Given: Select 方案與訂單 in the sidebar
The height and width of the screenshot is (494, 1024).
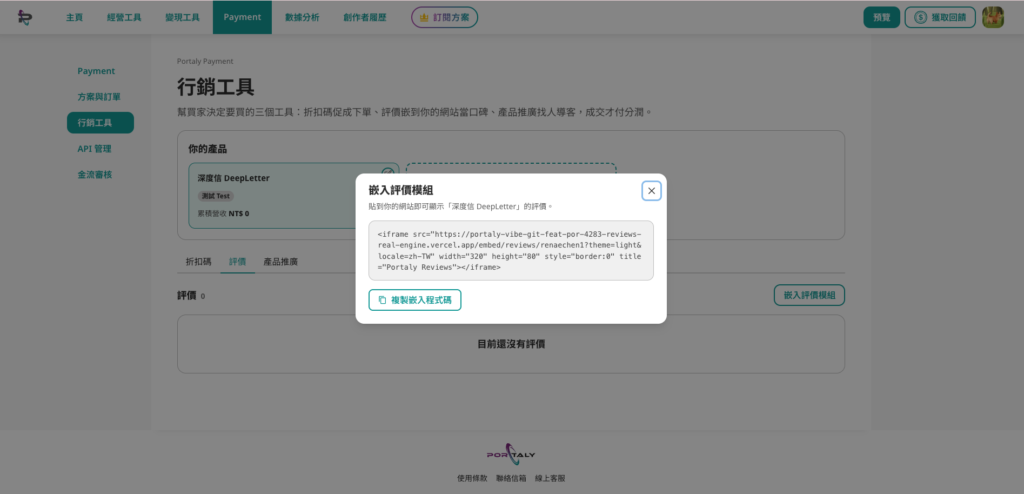Looking at the screenshot, I should pyautogui.click(x=99, y=97).
